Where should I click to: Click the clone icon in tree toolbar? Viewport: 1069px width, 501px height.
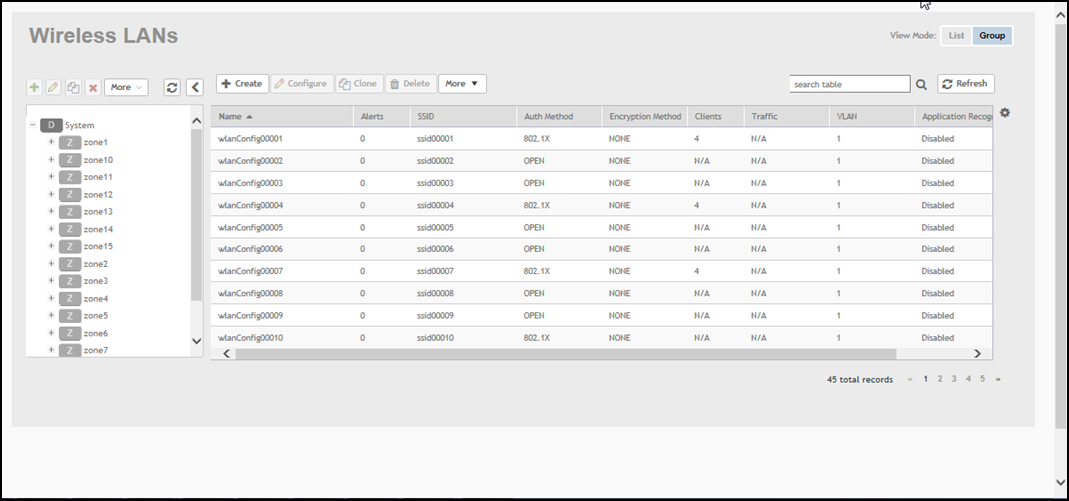73,87
